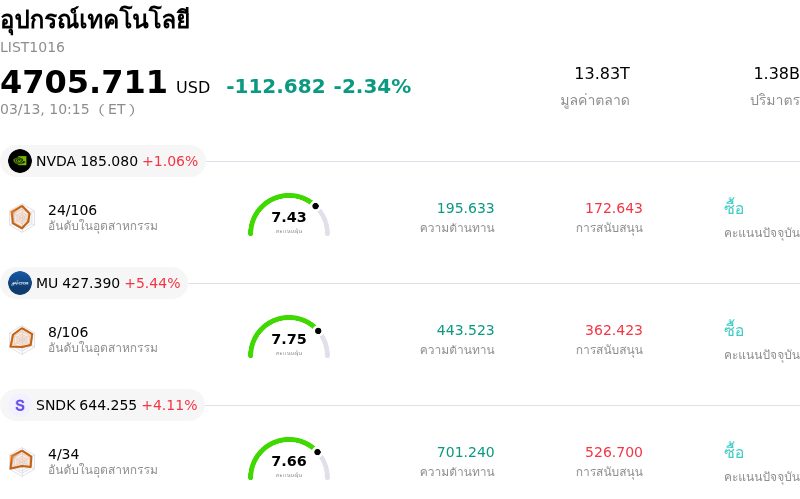Select MU resistance value 443.523
The width and height of the screenshot is (800, 499).
[465, 330]
